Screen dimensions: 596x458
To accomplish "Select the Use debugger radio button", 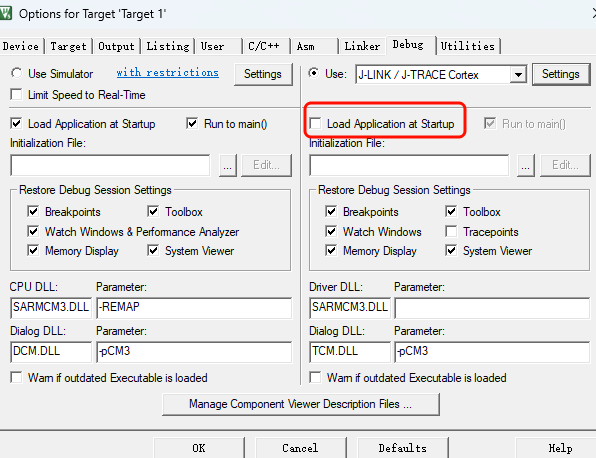I will tap(314, 73).
